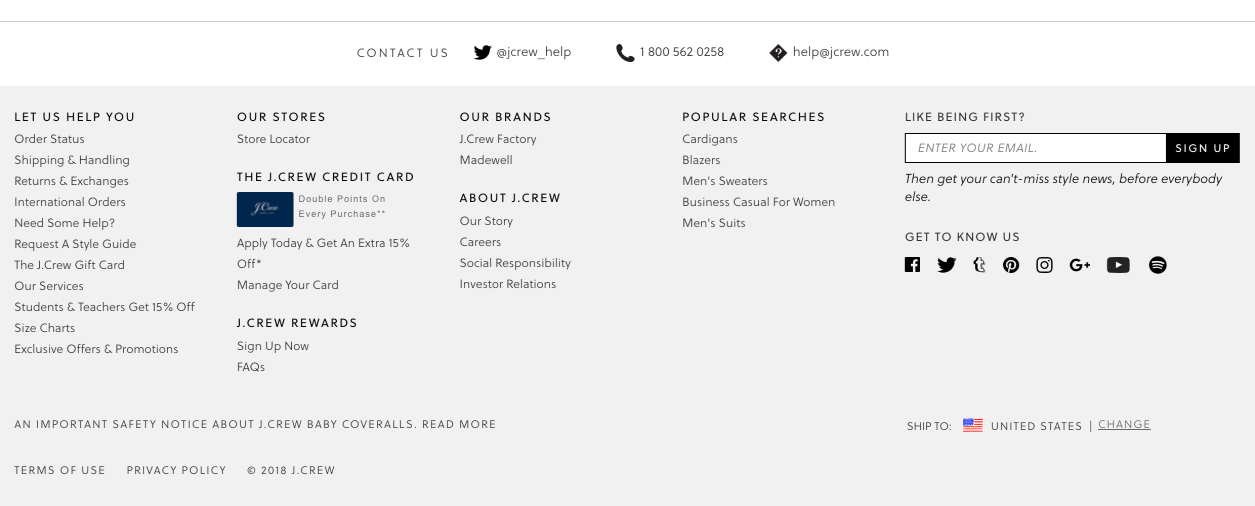Open the J.Crew Facebook page icon
The width and height of the screenshot is (1255, 506).
pos(912,265)
